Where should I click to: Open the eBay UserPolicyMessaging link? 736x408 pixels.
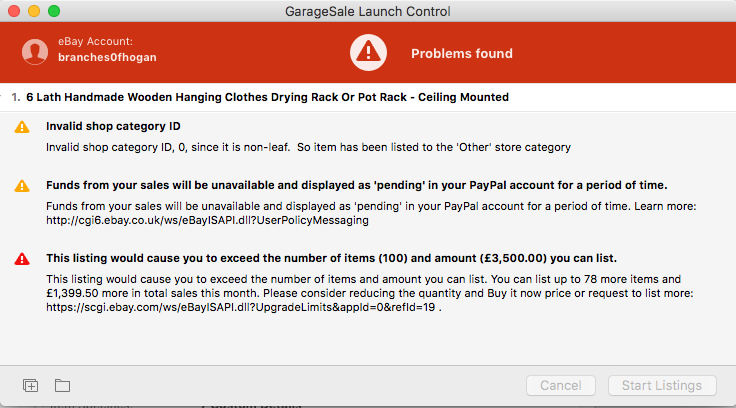click(207, 220)
